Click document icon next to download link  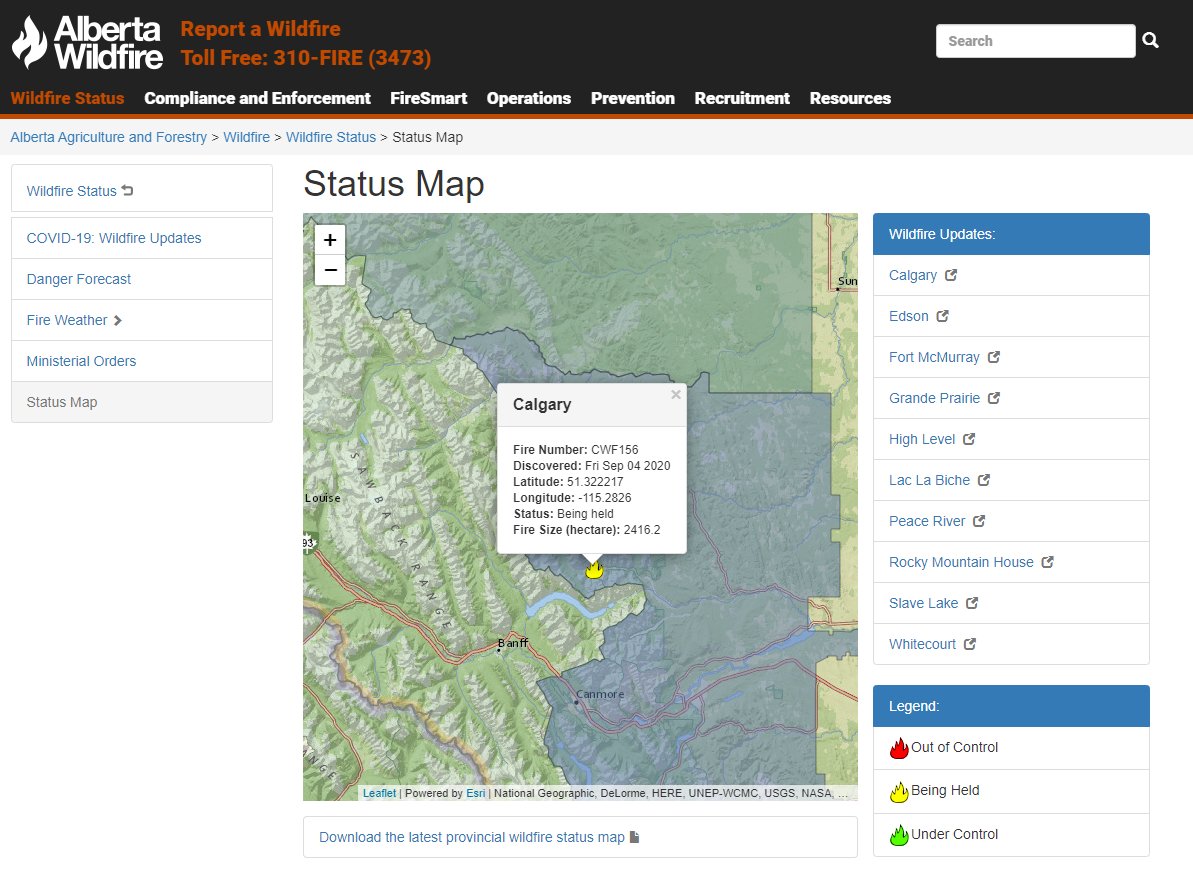click(x=635, y=836)
